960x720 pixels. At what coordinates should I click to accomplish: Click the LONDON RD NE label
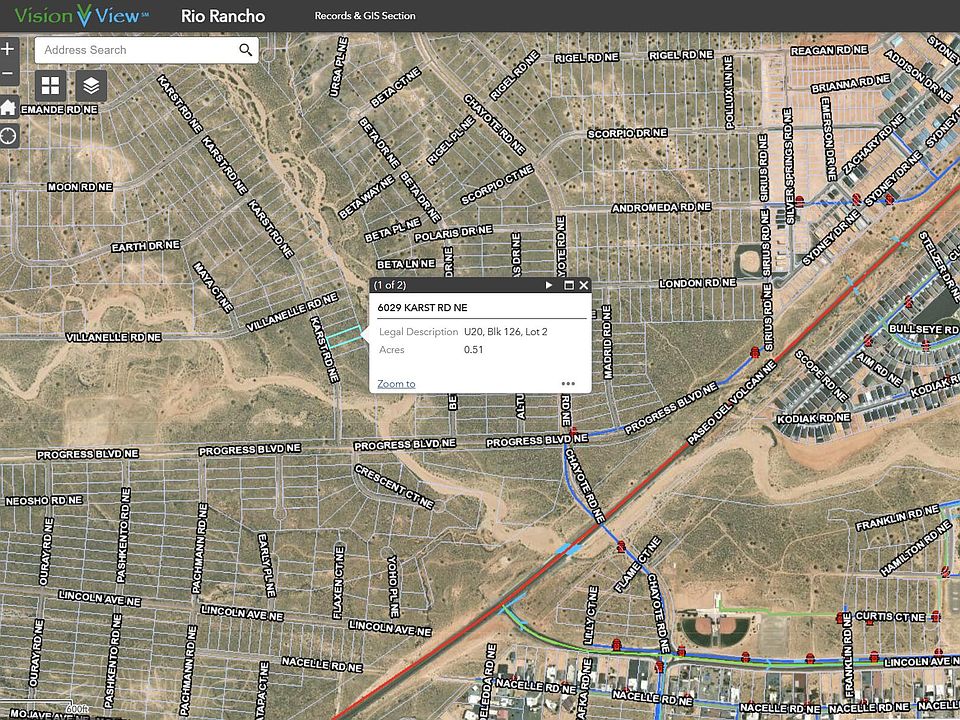click(x=697, y=283)
